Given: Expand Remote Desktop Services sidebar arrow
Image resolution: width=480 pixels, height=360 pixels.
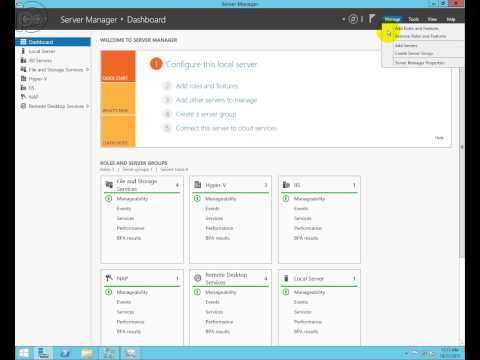Looking at the screenshot, I should [87, 106].
